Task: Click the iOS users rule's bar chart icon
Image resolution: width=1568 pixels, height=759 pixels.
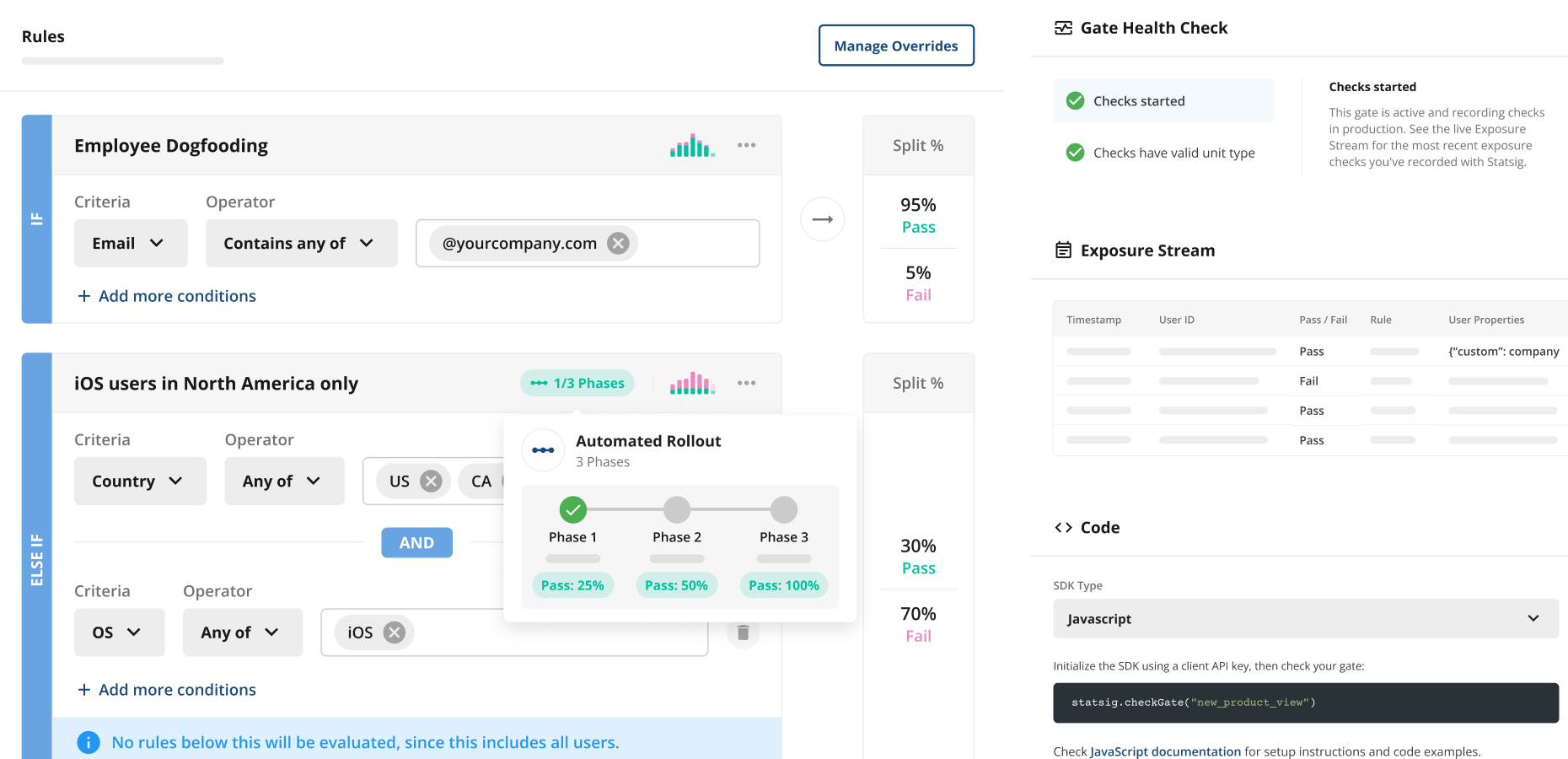Action: pos(692,384)
